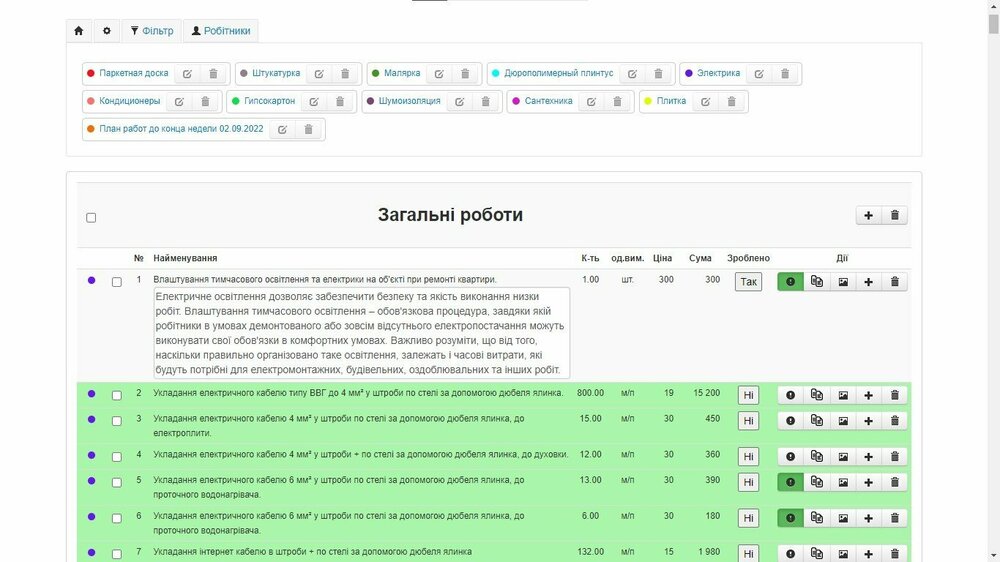The width and height of the screenshot is (1000, 562).
Task: Delete the Штукатурка category
Action: (x=345, y=74)
